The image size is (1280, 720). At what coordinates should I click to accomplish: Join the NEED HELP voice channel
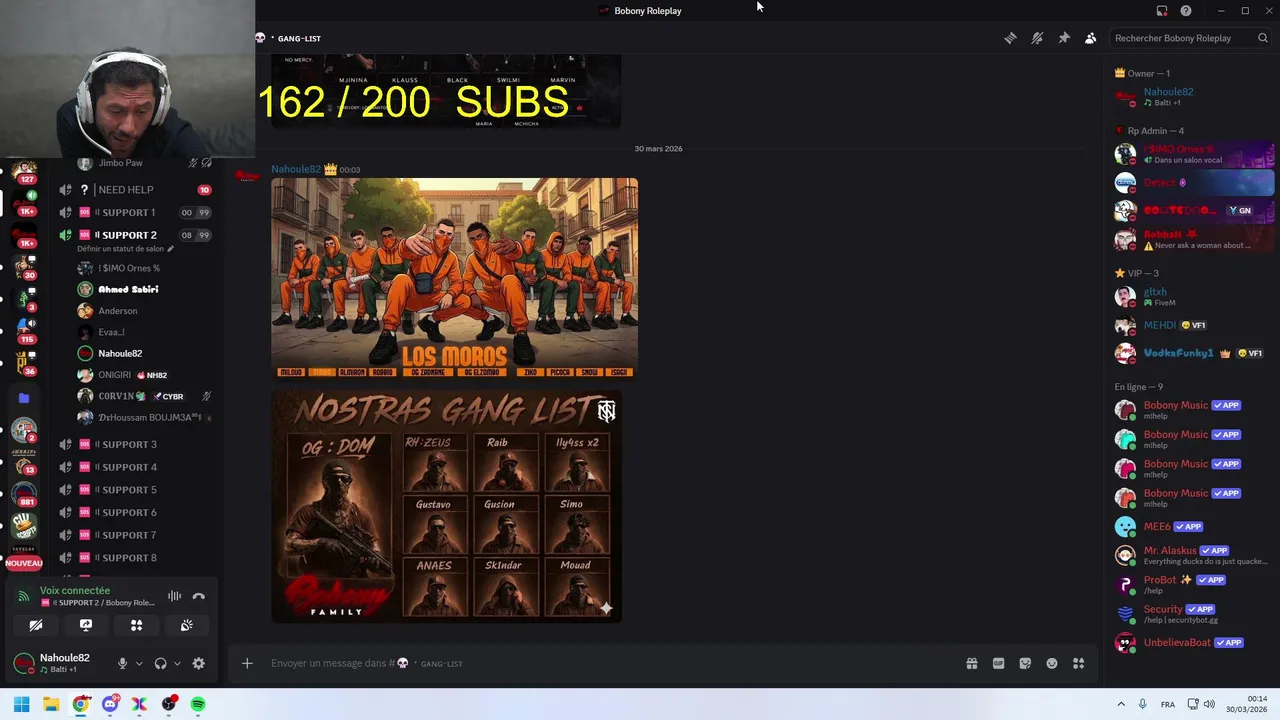point(135,190)
